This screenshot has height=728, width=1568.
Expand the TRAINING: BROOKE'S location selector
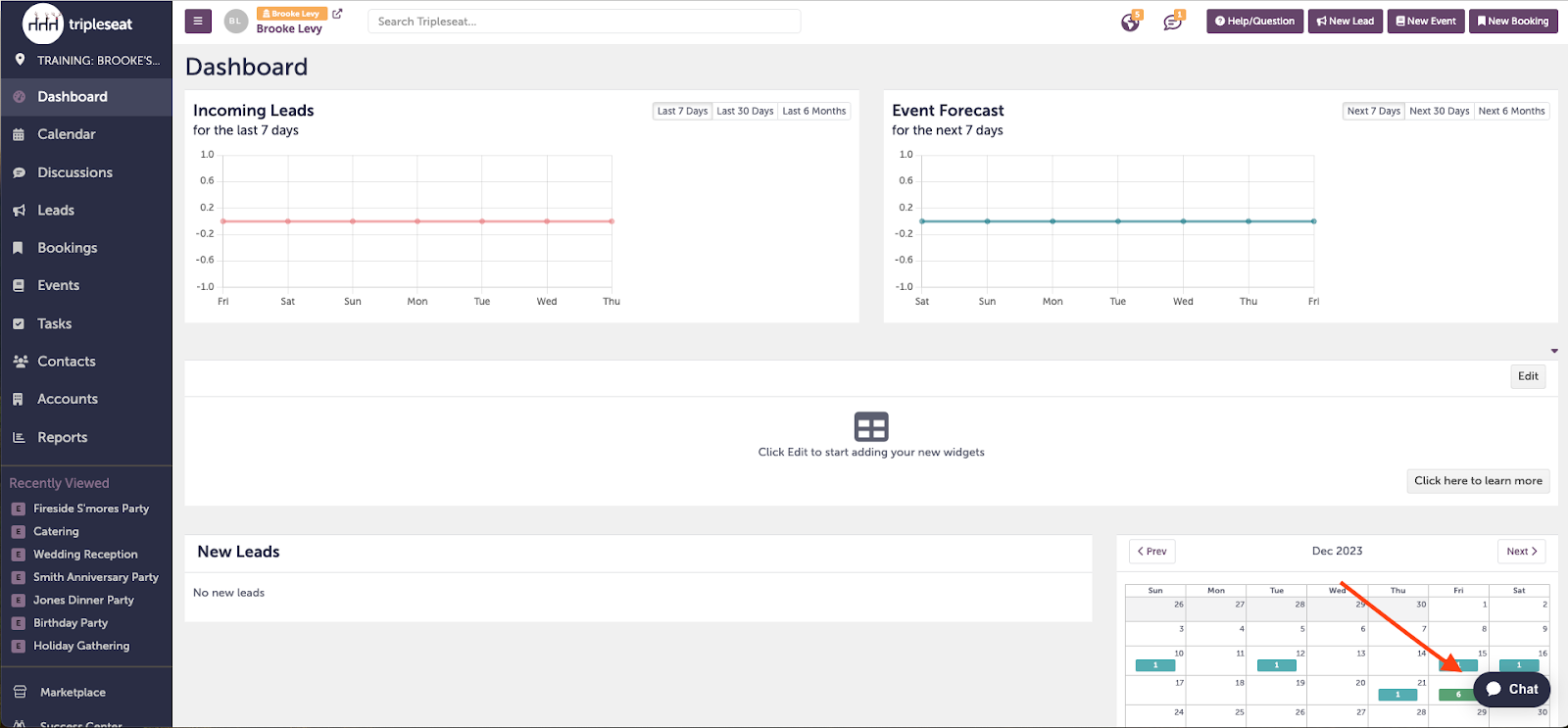click(88, 61)
